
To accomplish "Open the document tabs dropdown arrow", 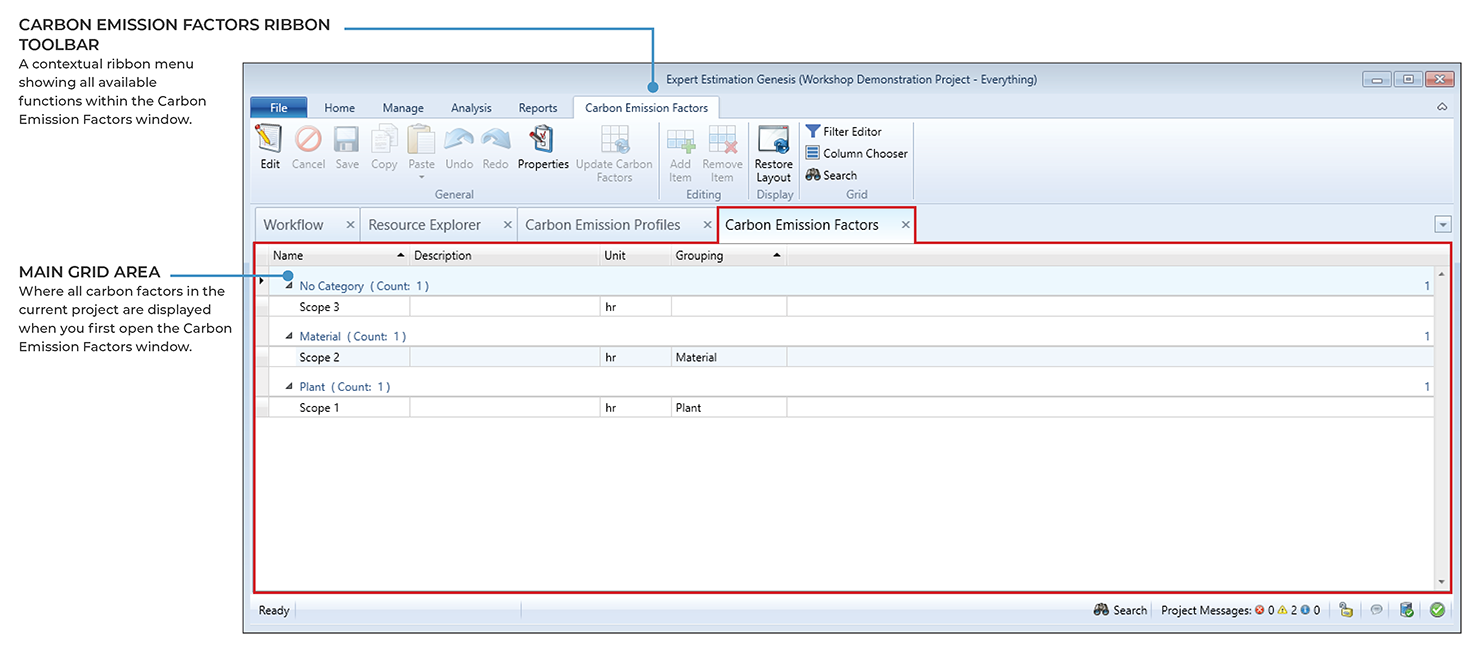I will [x=1442, y=224].
